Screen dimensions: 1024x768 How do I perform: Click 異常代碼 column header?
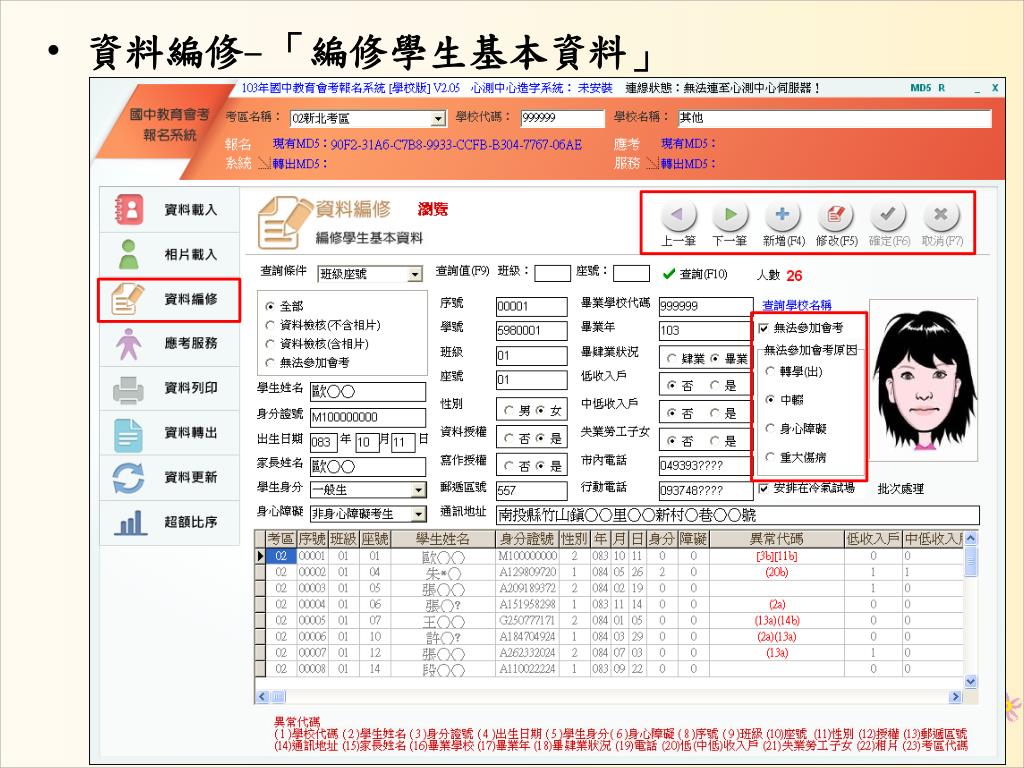[x=776, y=539]
